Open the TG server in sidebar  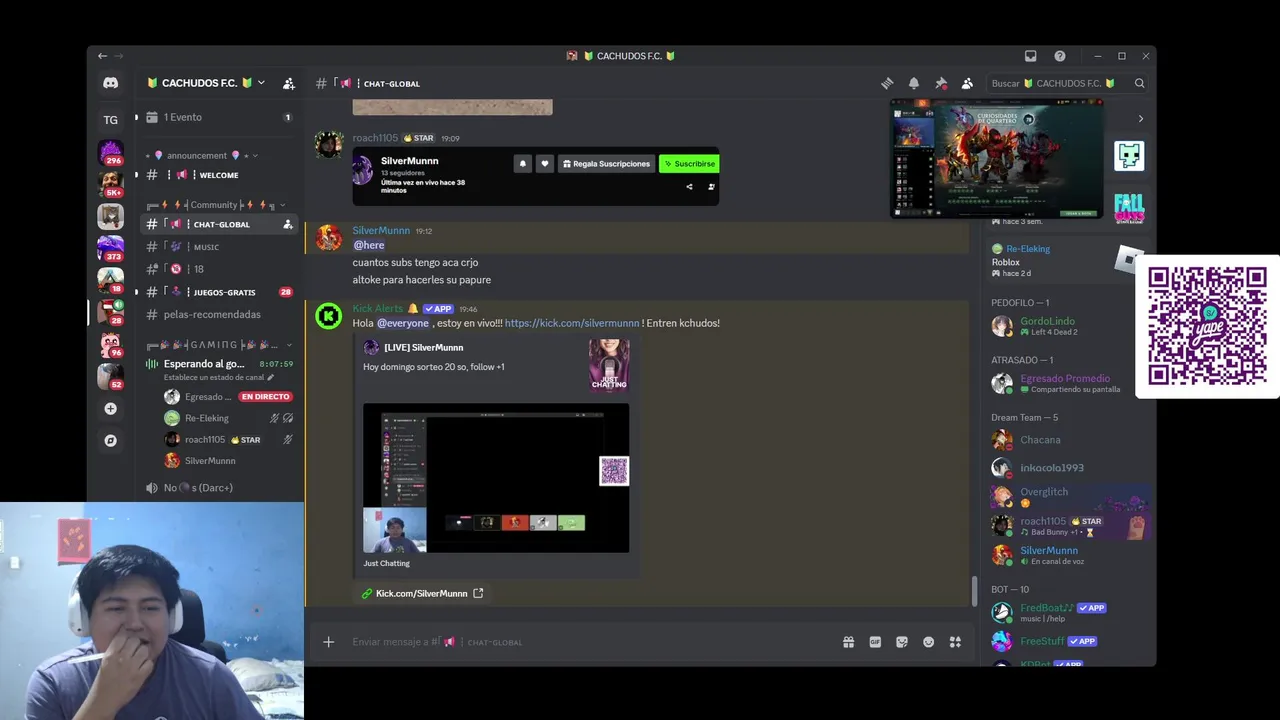(x=110, y=120)
